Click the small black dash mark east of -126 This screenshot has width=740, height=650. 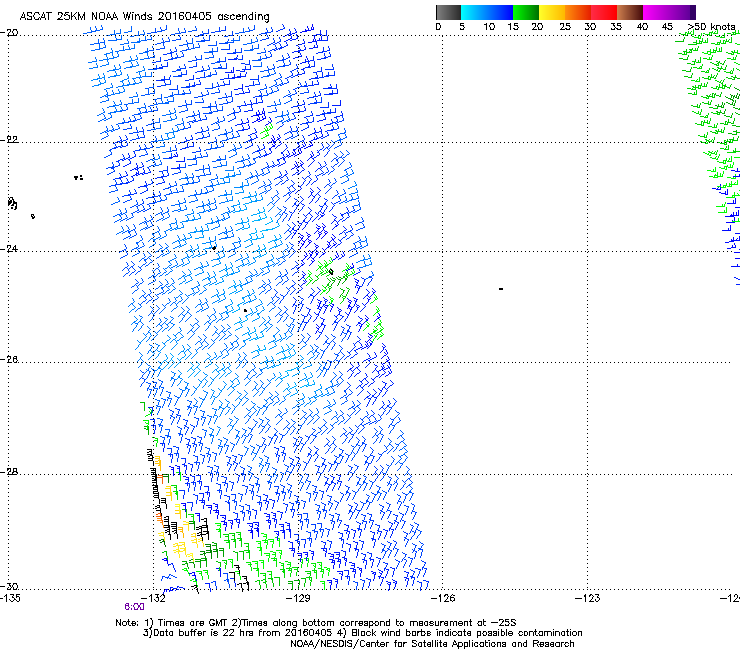[x=501, y=289]
